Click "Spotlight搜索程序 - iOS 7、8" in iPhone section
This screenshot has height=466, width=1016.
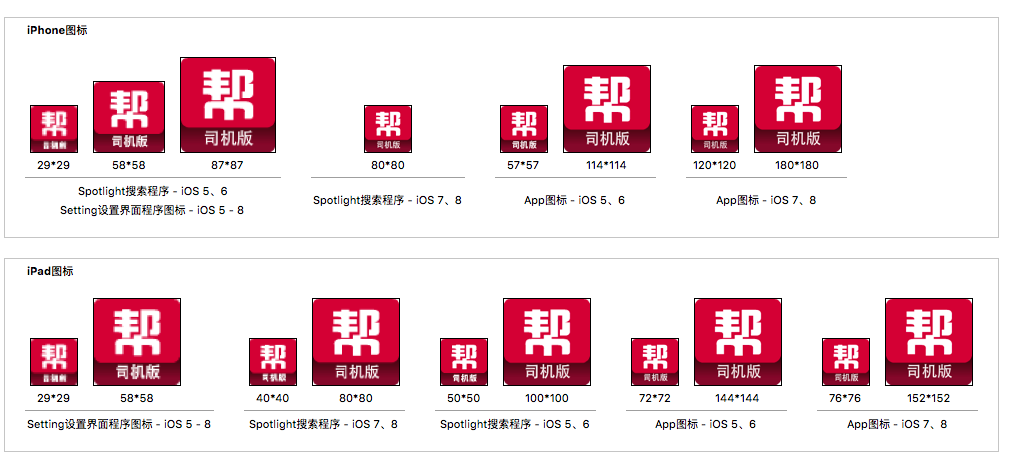click(x=387, y=200)
